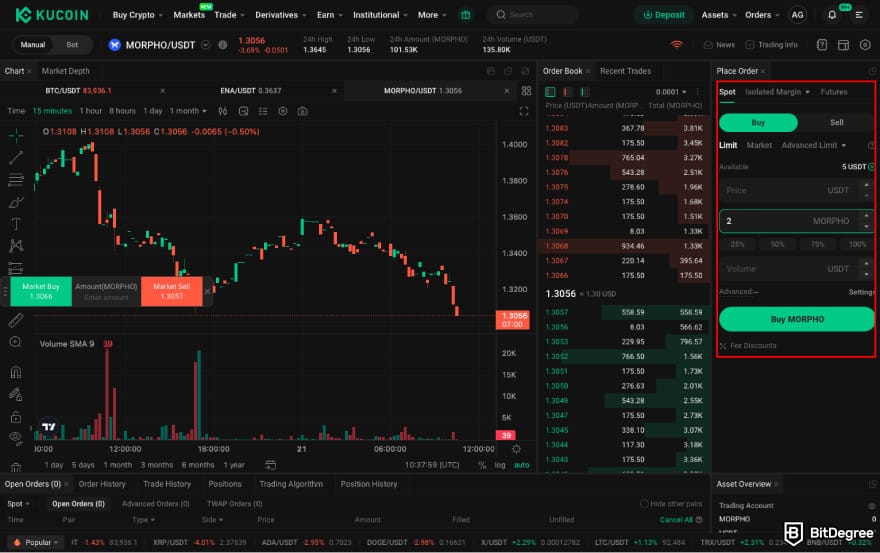Click Market Buy 1.3066 button
This screenshot has width=880, height=553.
[41, 291]
